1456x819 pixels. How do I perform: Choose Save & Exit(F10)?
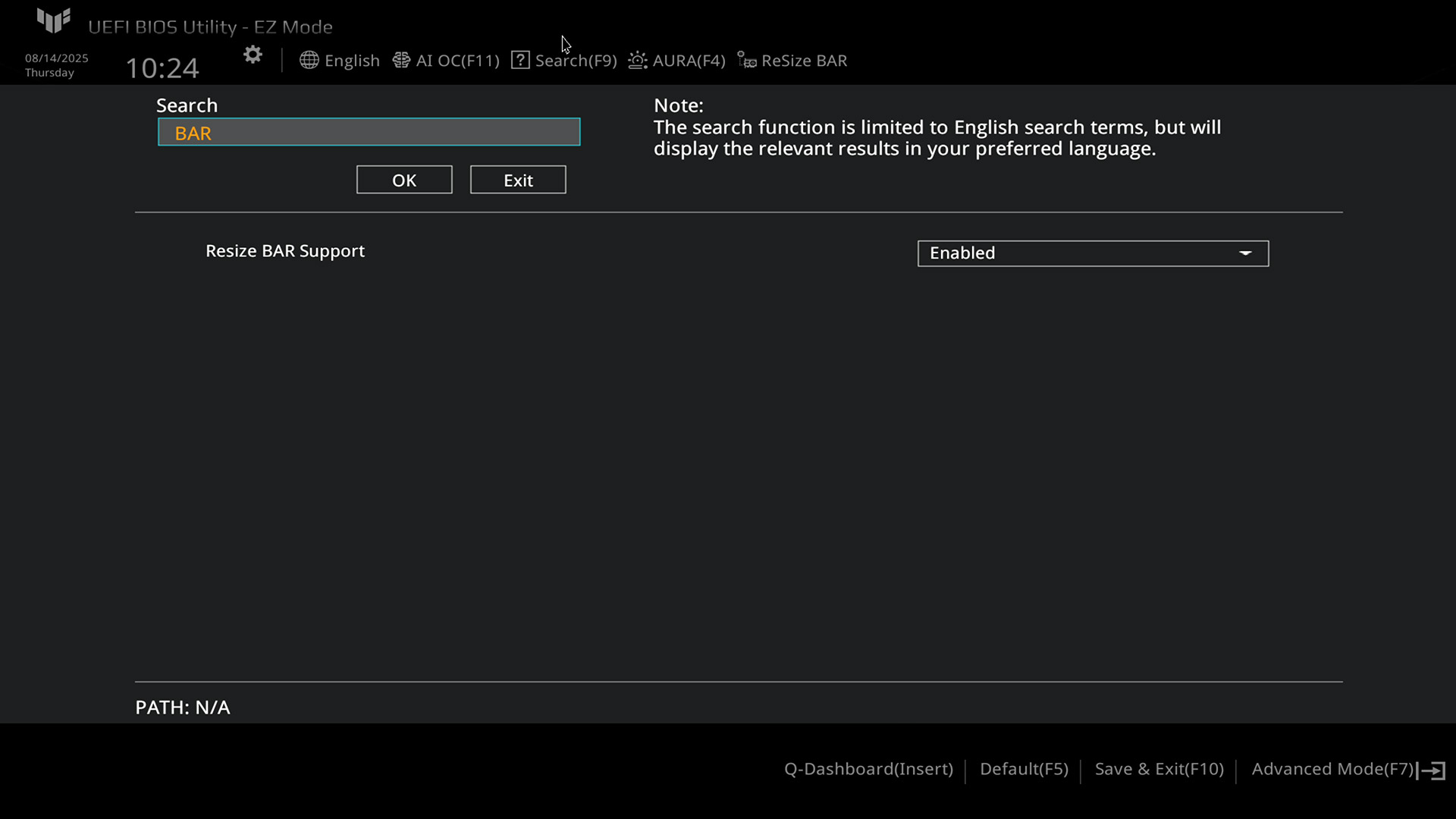tap(1159, 769)
